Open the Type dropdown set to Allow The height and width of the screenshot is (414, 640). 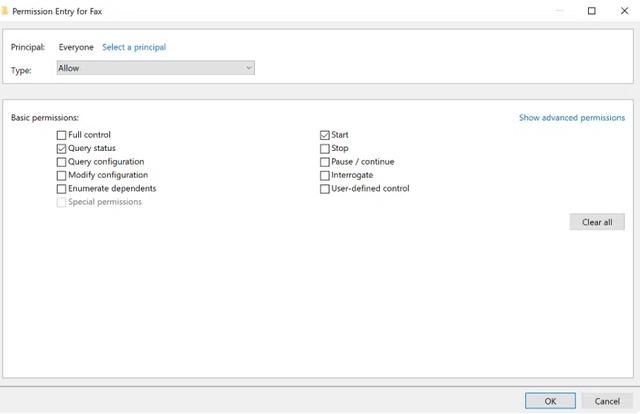155,68
